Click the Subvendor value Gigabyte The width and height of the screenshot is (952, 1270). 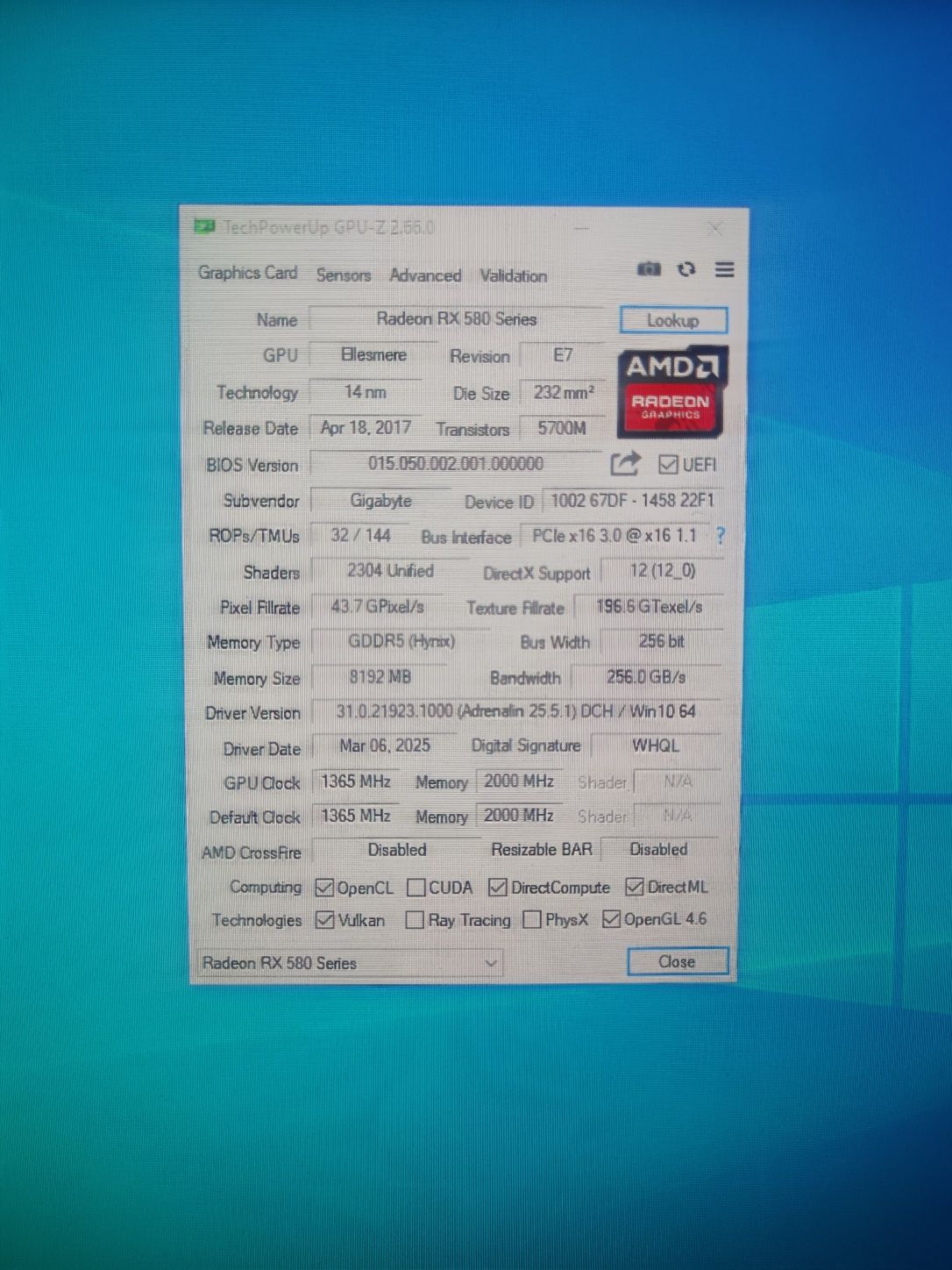380,501
